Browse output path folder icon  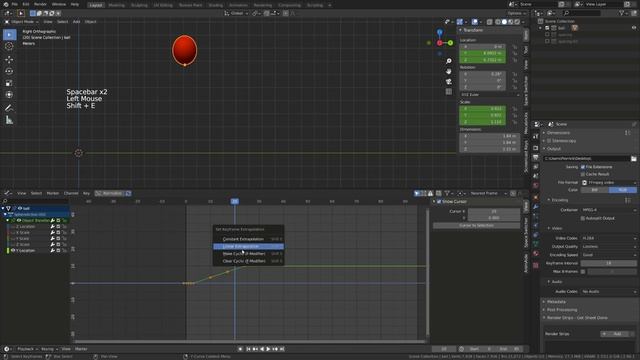[x=633, y=158]
